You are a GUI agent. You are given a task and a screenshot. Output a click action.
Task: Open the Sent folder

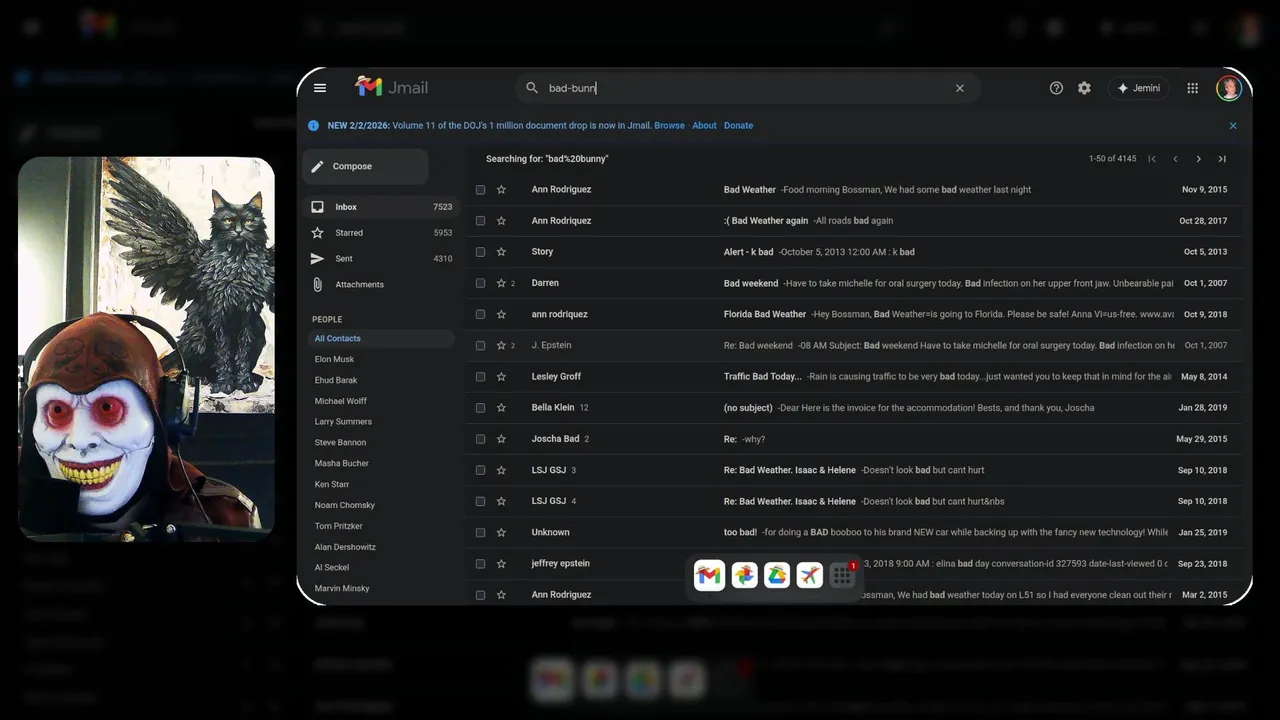pyautogui.click(x=380, y=259)
